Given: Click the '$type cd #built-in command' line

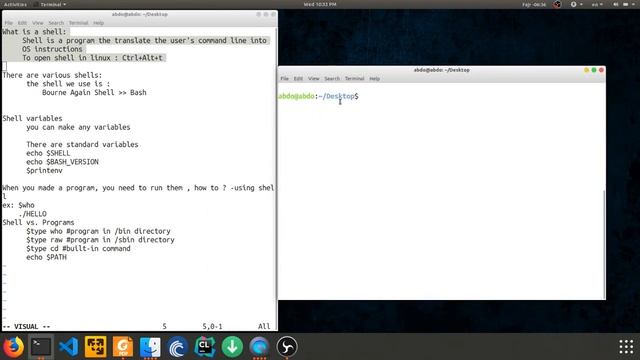Looking at the screenshot, I should 78,249.
